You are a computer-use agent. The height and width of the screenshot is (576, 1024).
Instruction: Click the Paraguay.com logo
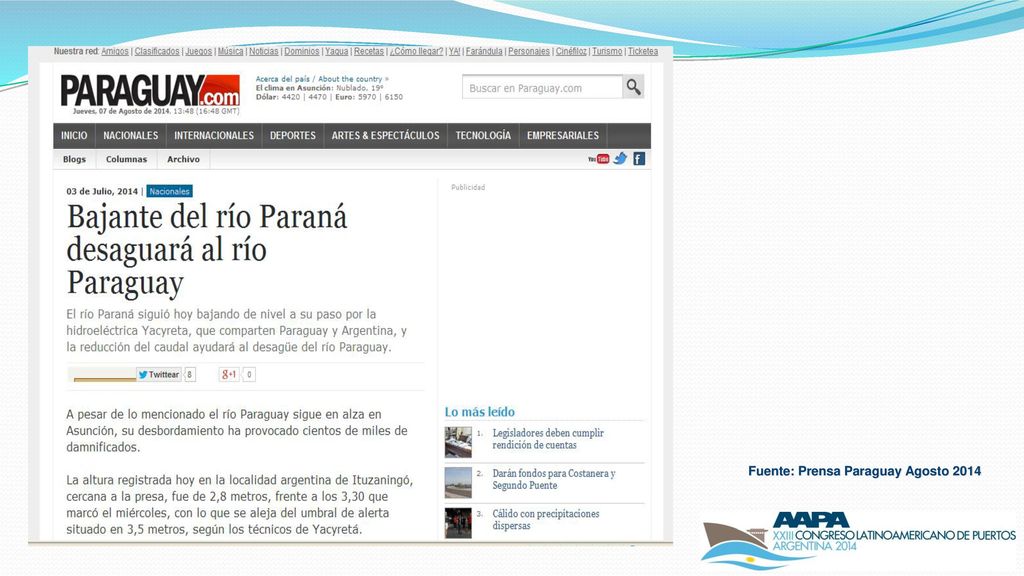click(x=150, y=90)
